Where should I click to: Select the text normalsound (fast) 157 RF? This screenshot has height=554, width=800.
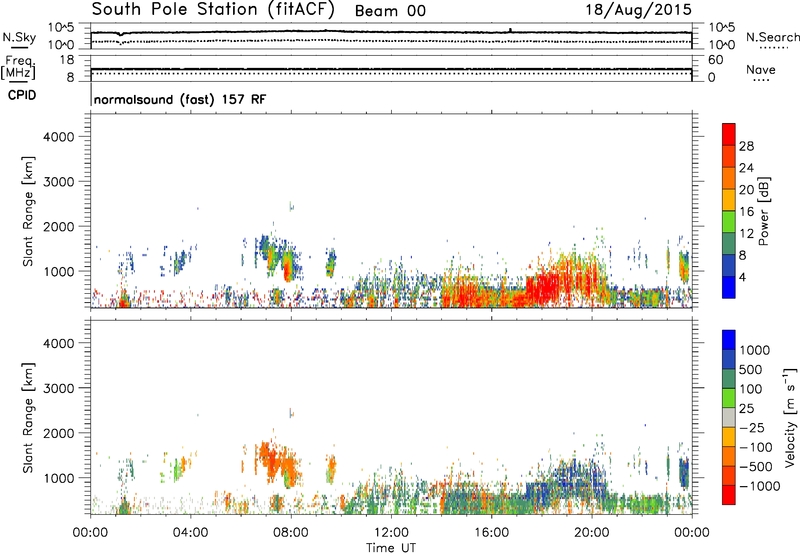point(180,99)
